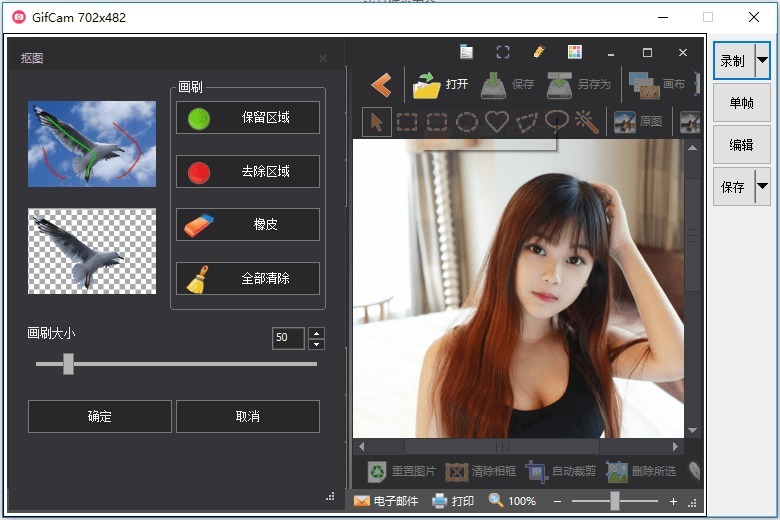Pick the arrow pointer tool

point(377,122)
